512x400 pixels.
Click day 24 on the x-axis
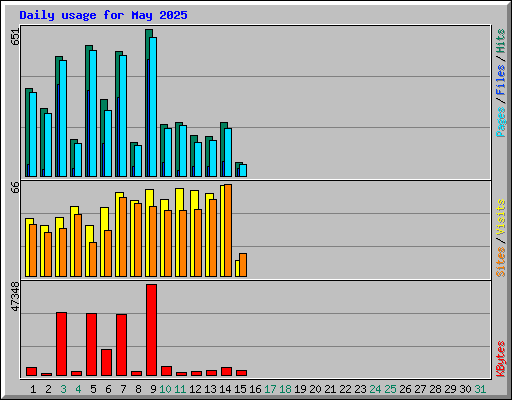[375, 389]
